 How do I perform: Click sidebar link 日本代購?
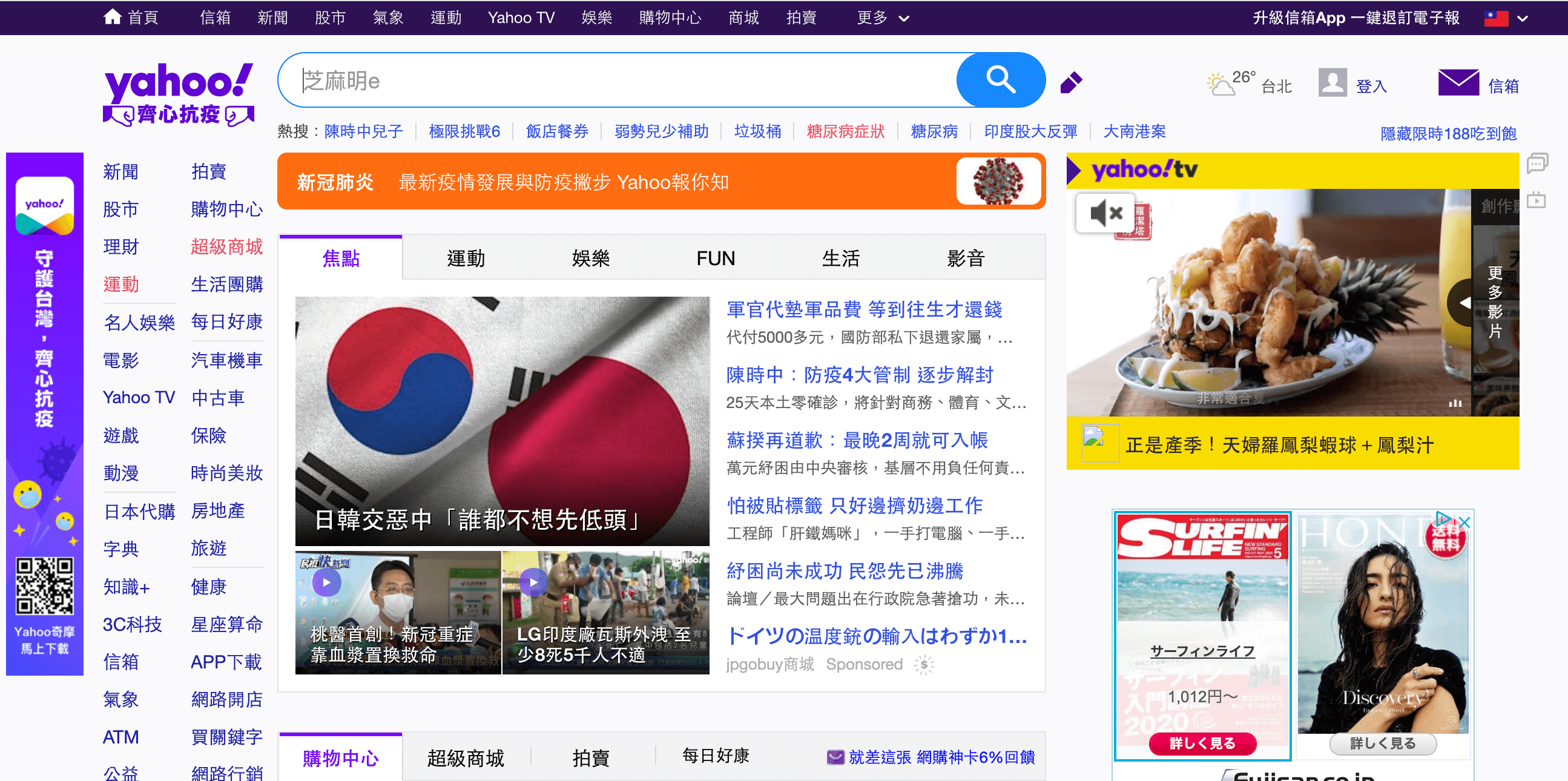(139, 512)
